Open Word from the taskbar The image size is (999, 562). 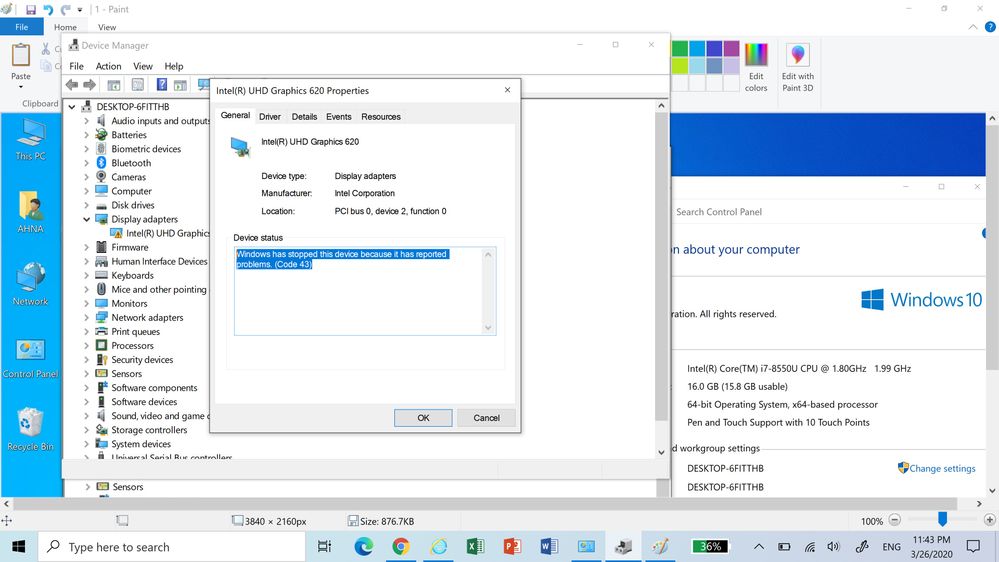[x=549, y=547]
